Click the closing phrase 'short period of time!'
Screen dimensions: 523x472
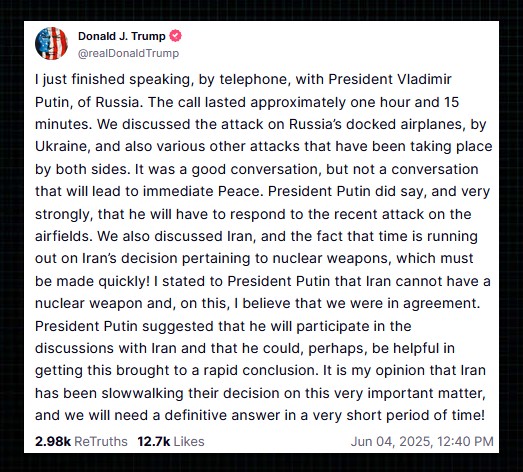click(x=415, y=416)
